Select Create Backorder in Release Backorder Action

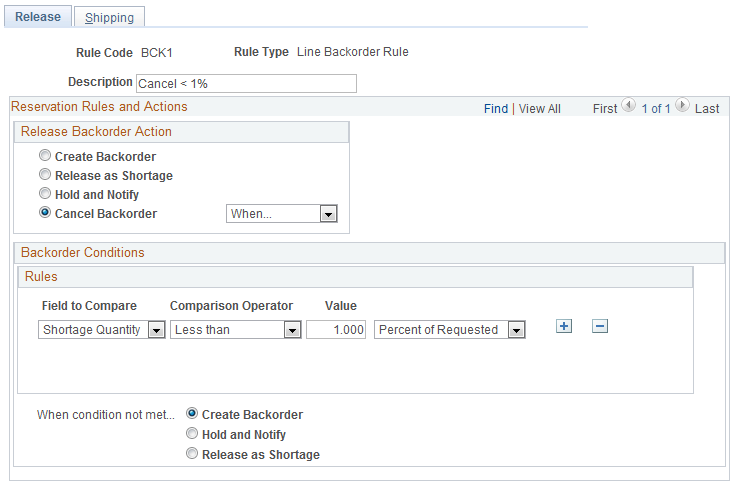pyautogui.click(x=45, y=155)
